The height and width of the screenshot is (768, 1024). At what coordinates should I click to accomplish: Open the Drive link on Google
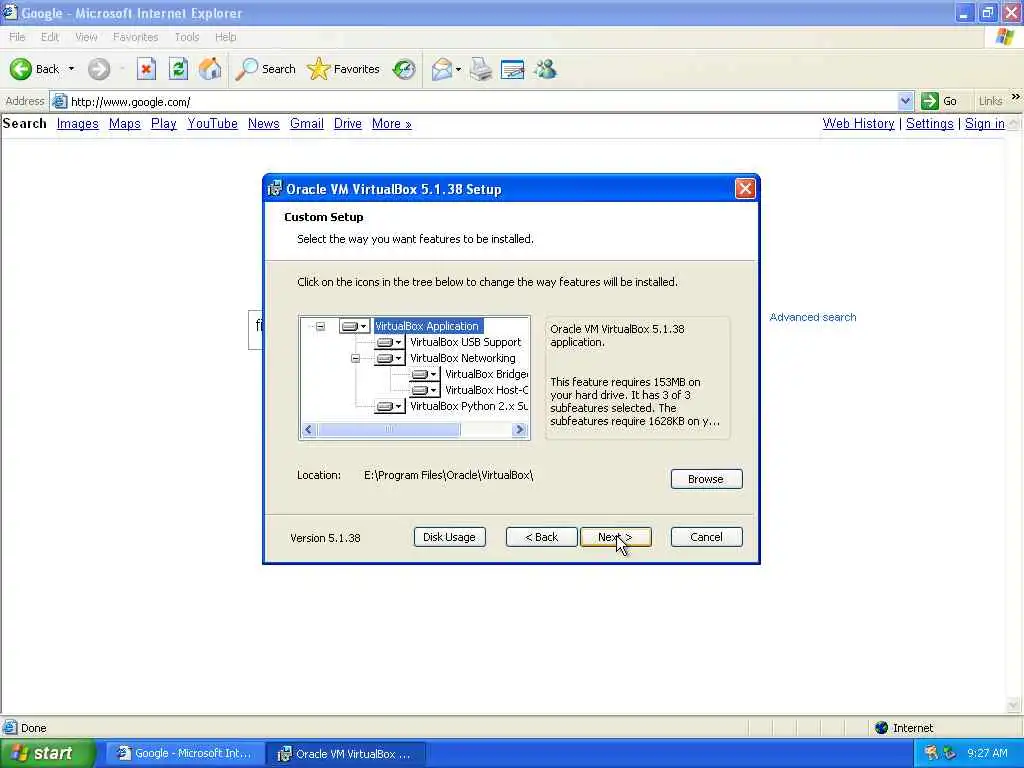347,123
